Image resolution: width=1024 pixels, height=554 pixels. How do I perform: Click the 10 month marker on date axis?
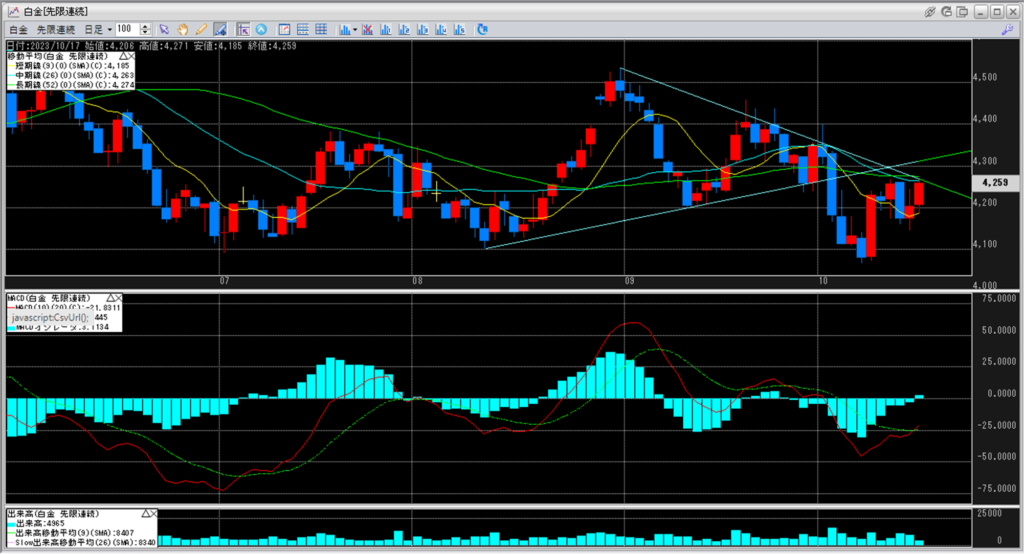tap(823, 281)
